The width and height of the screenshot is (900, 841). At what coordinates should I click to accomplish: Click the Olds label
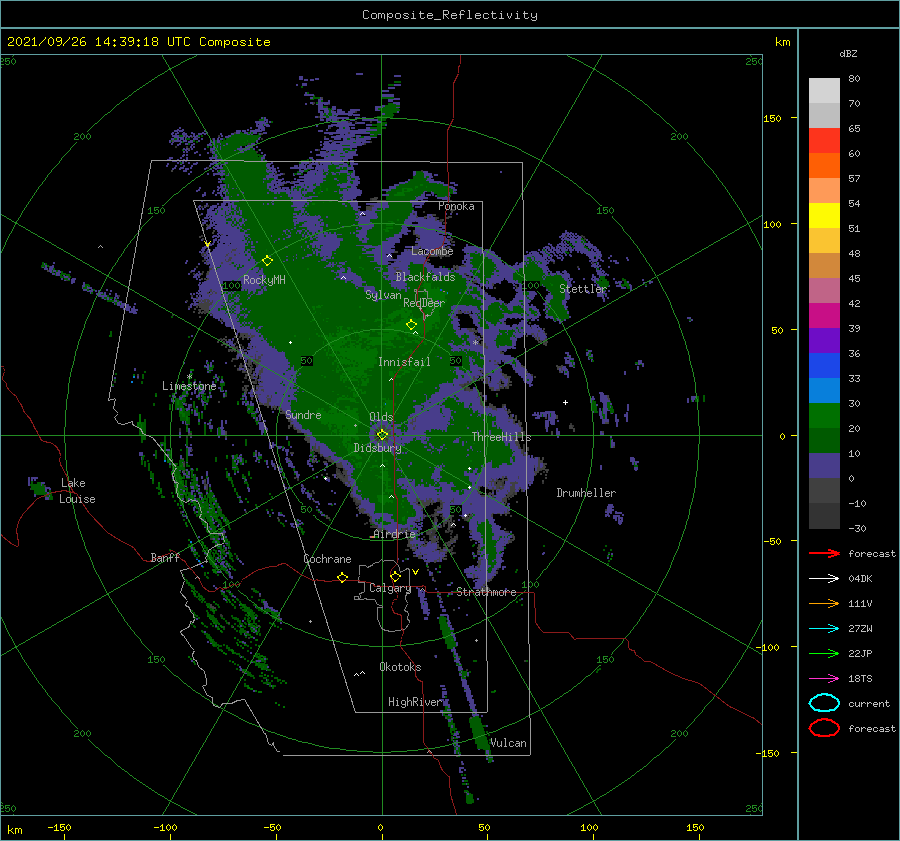pos(381,417)
